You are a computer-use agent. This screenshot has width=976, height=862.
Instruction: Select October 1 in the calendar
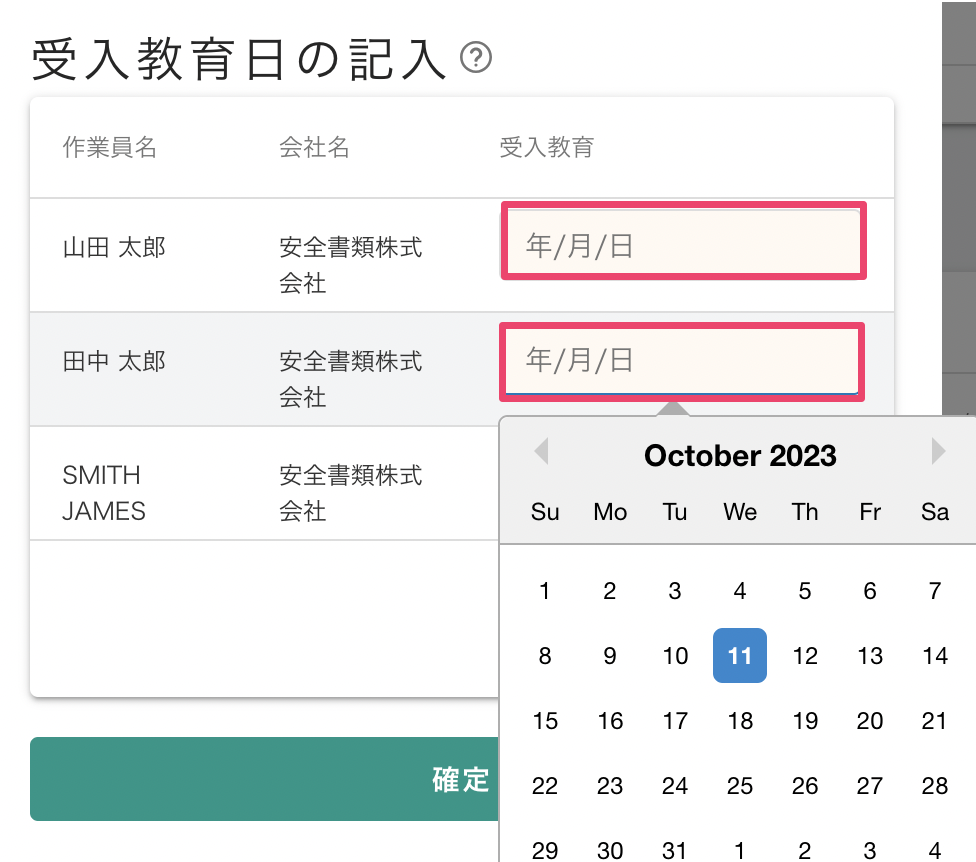pos(544,591)
